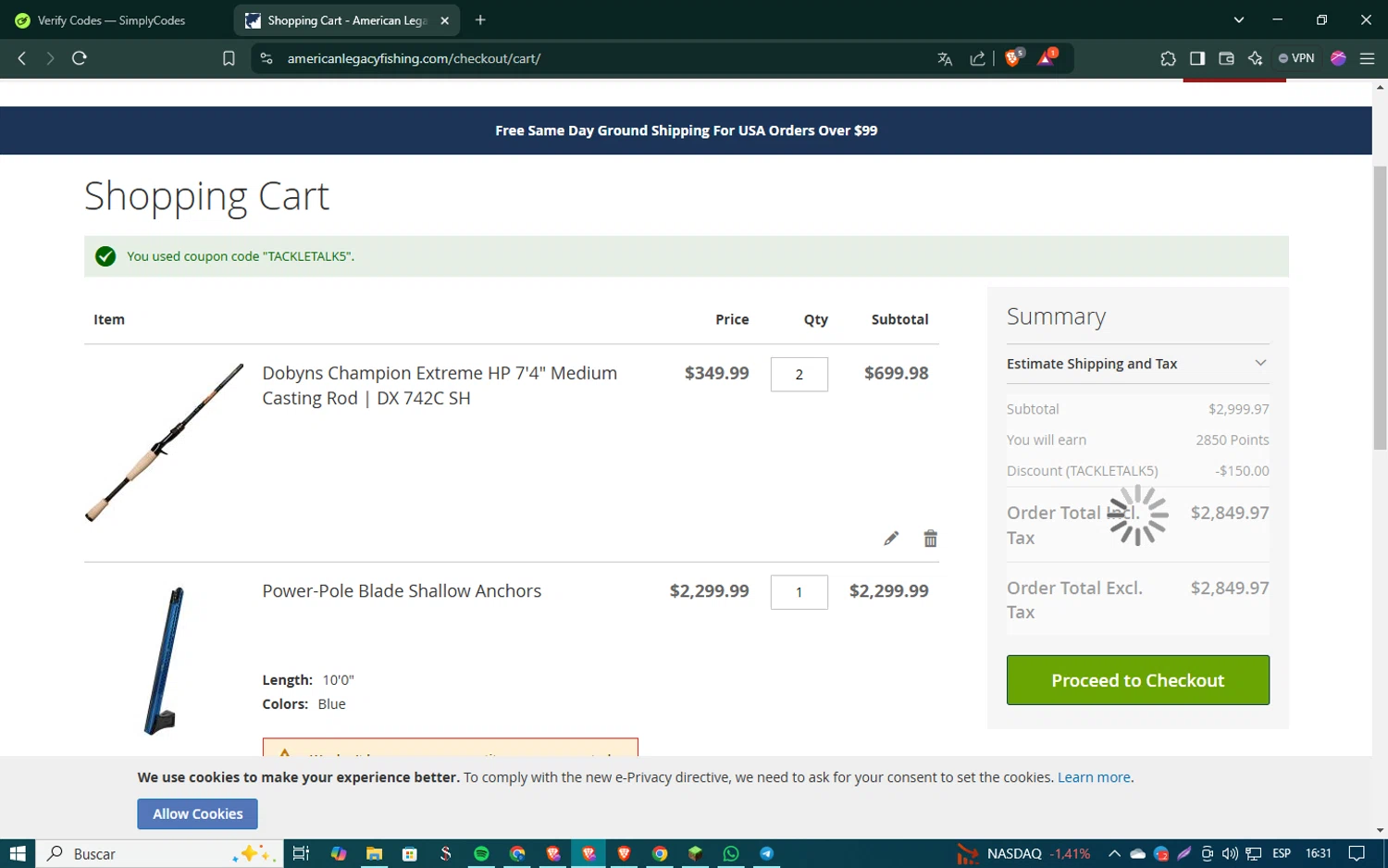Image resolution: width=1388 pixels, height=868 pixels.
Task: Add a new browser tab
Action: coord(480,19)
